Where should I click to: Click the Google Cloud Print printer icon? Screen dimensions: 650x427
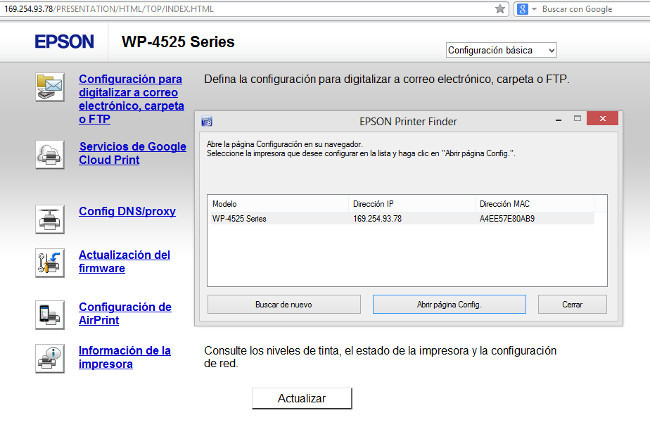pyautogui.click(x=50, y=155)
